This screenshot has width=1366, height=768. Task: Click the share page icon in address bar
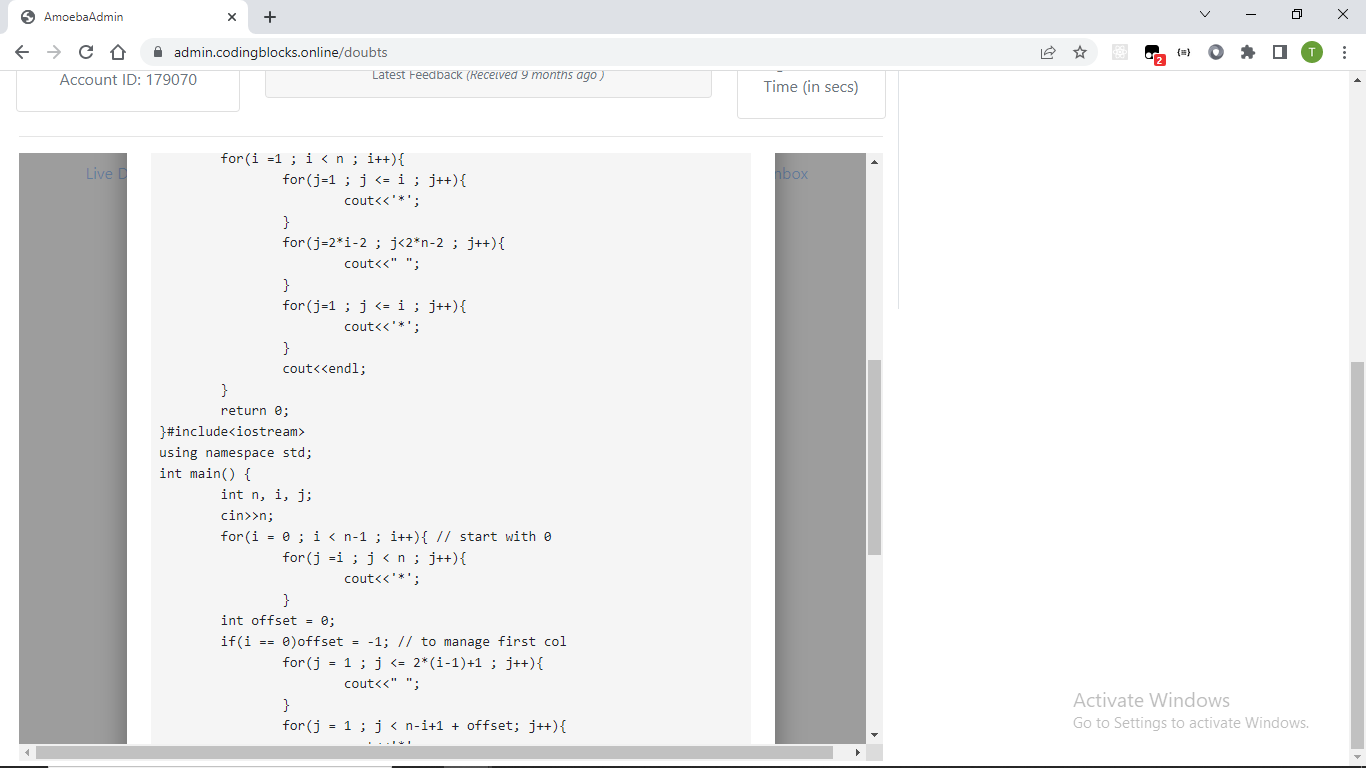[x=1048, y=52]
